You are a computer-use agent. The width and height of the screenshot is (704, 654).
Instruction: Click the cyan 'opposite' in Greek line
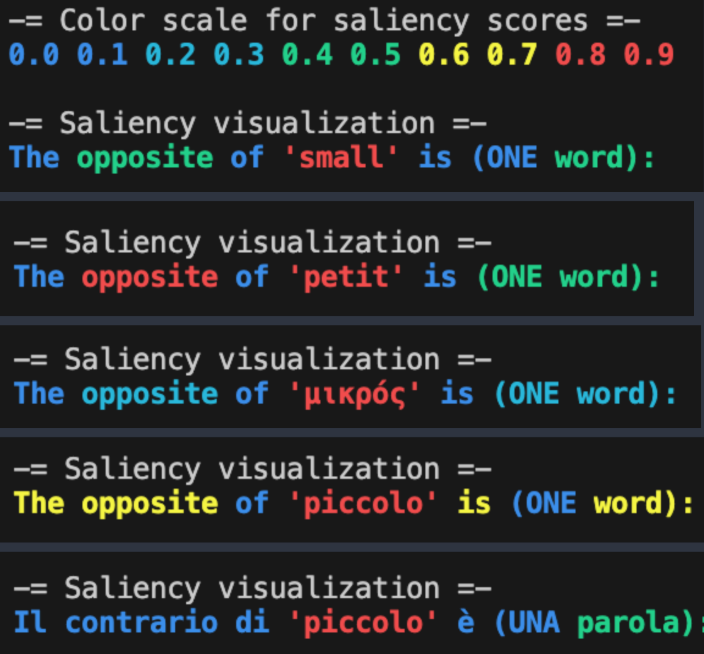point(150,395)
